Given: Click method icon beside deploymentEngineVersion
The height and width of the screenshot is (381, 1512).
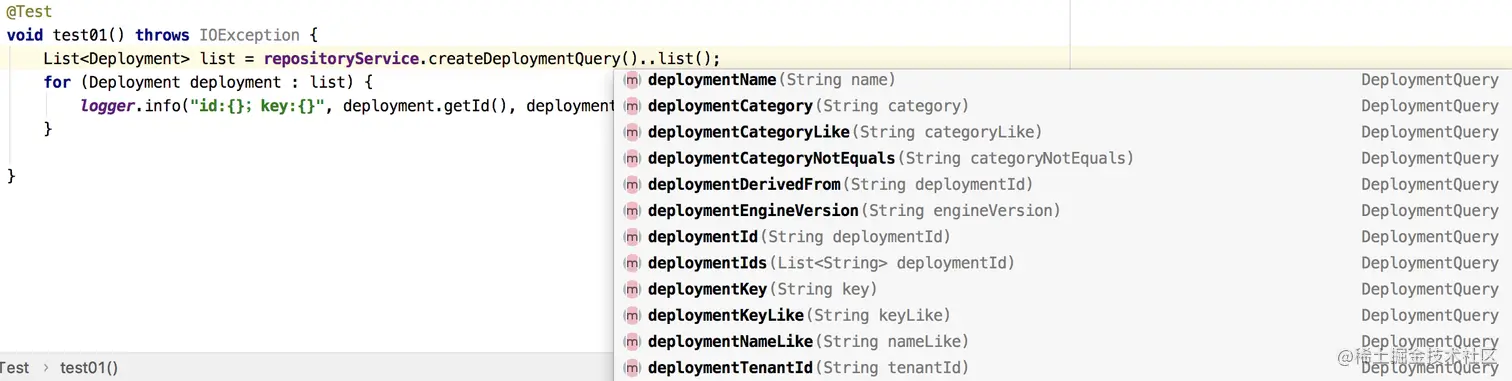Looking at the screenshot, I should (x=632, y=210).
